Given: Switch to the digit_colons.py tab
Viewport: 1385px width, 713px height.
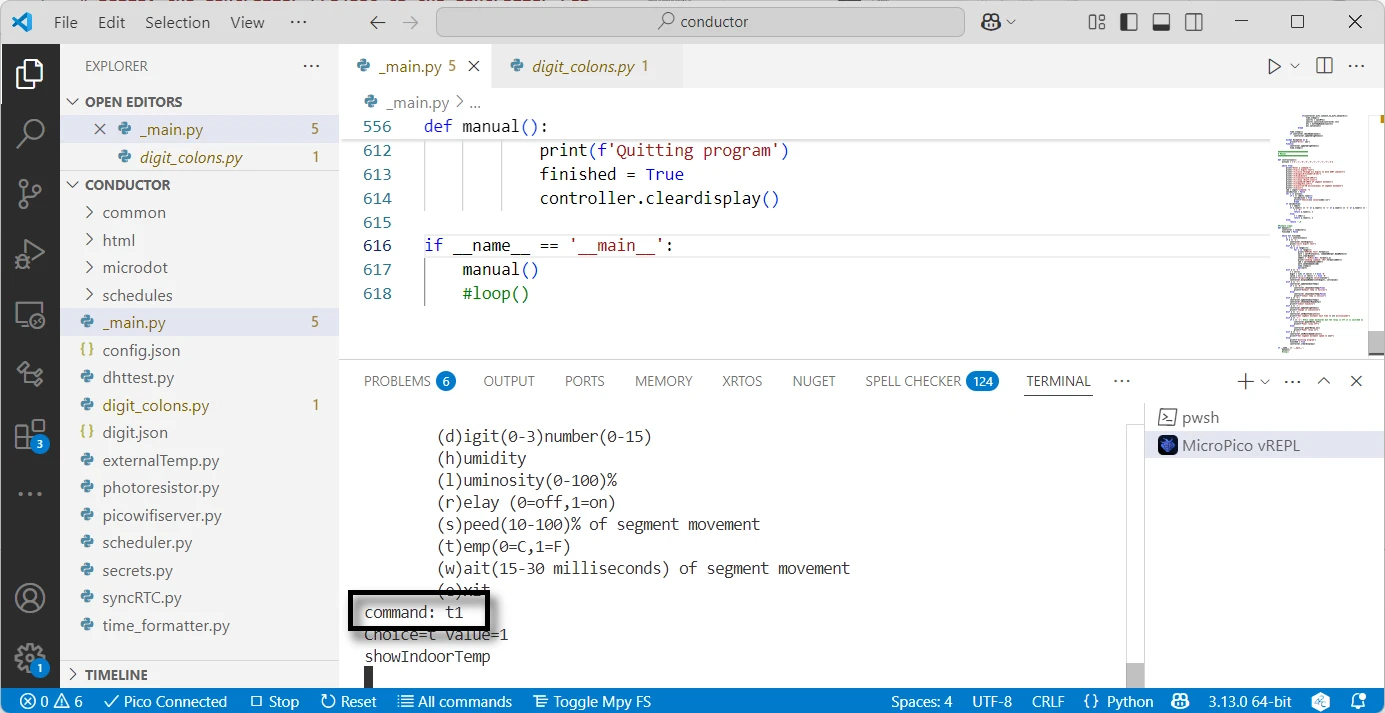Looking at the screenshot, I should point(588,67).
